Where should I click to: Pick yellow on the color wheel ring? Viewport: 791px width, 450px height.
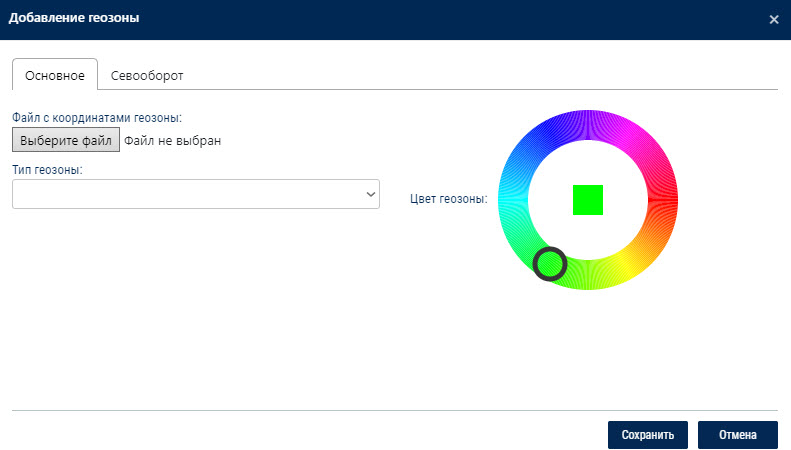[625, 264]
